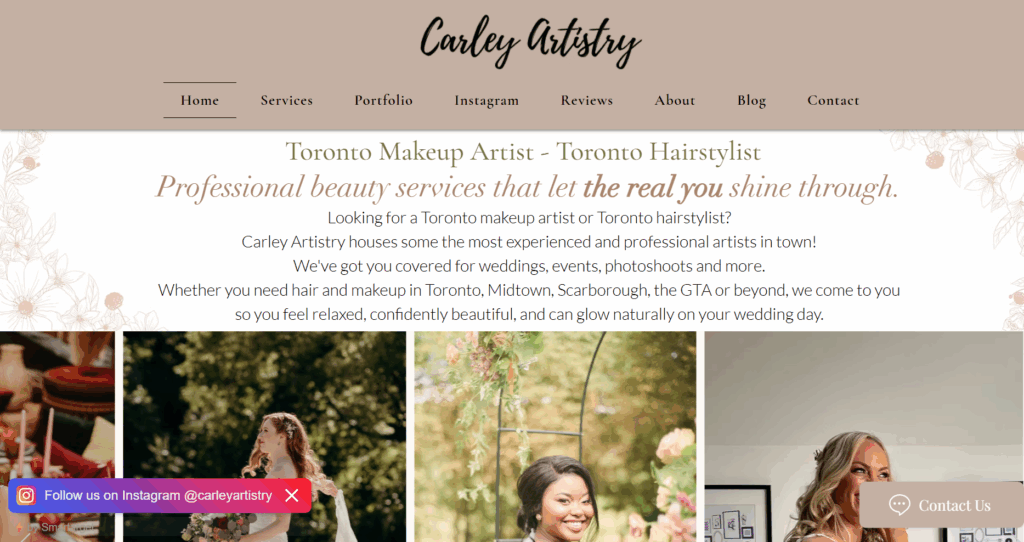1024x542 pixels.
Task: Click the Instagram logo icon in the banner
Action: pos(25,496)
